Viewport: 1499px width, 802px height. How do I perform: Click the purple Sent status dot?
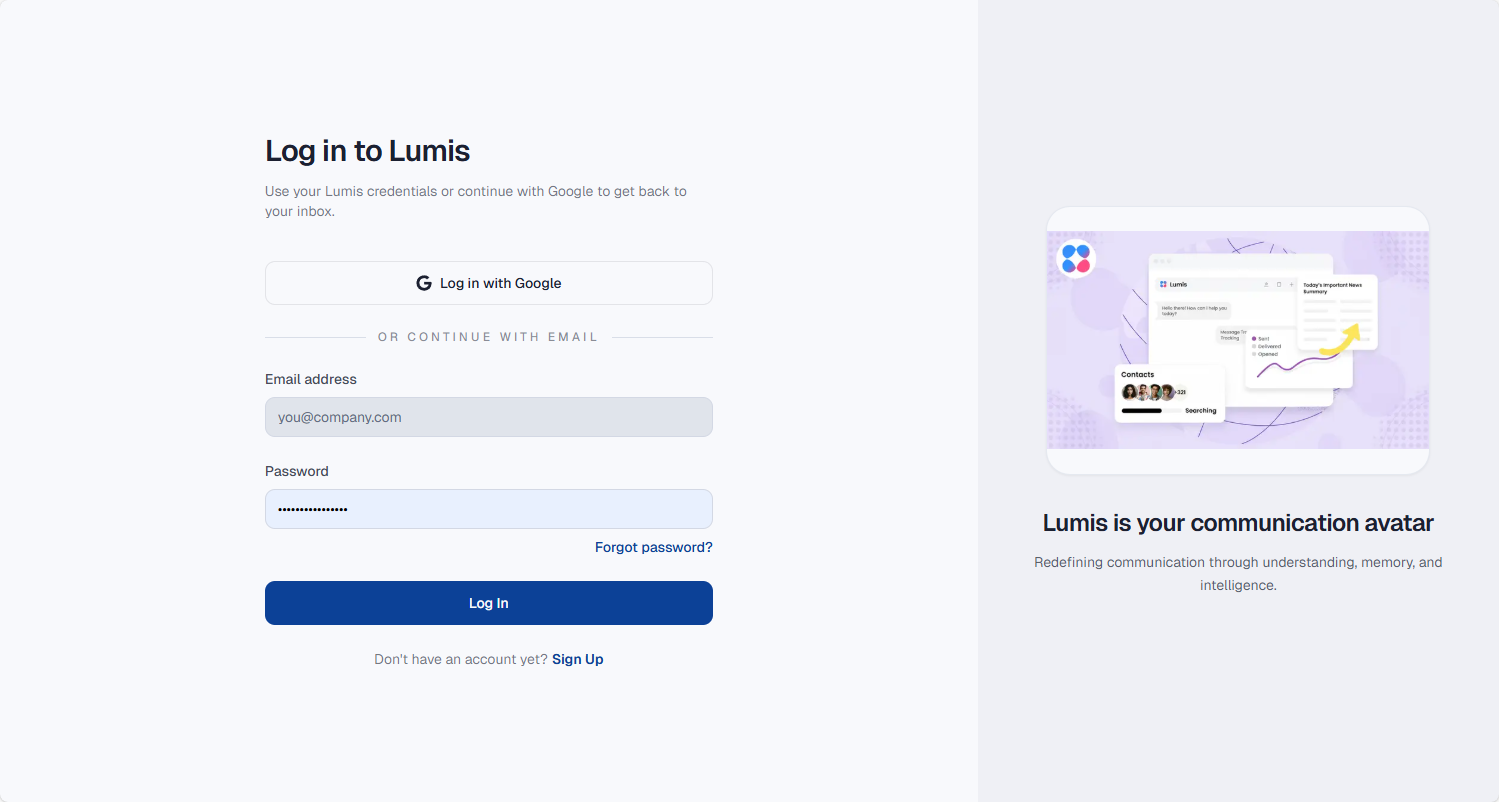point(1254,339)
